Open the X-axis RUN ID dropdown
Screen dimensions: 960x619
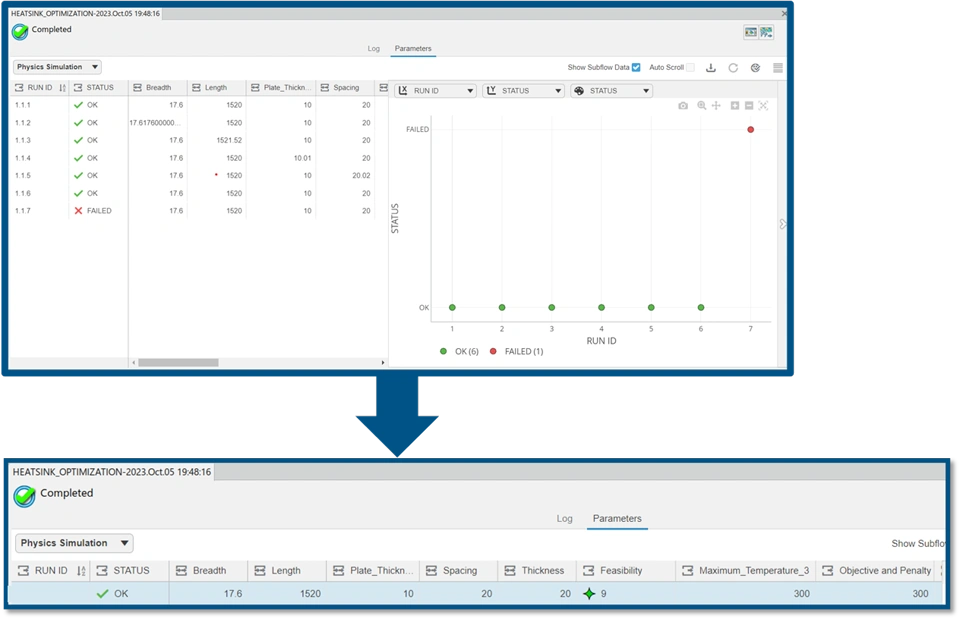(436, 91)
